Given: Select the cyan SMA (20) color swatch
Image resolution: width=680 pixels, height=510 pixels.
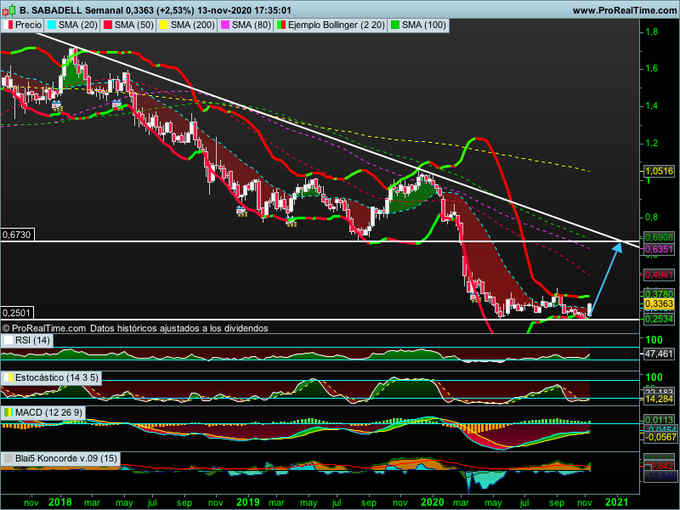Looking at the screenshot, I should pos(52,25).
